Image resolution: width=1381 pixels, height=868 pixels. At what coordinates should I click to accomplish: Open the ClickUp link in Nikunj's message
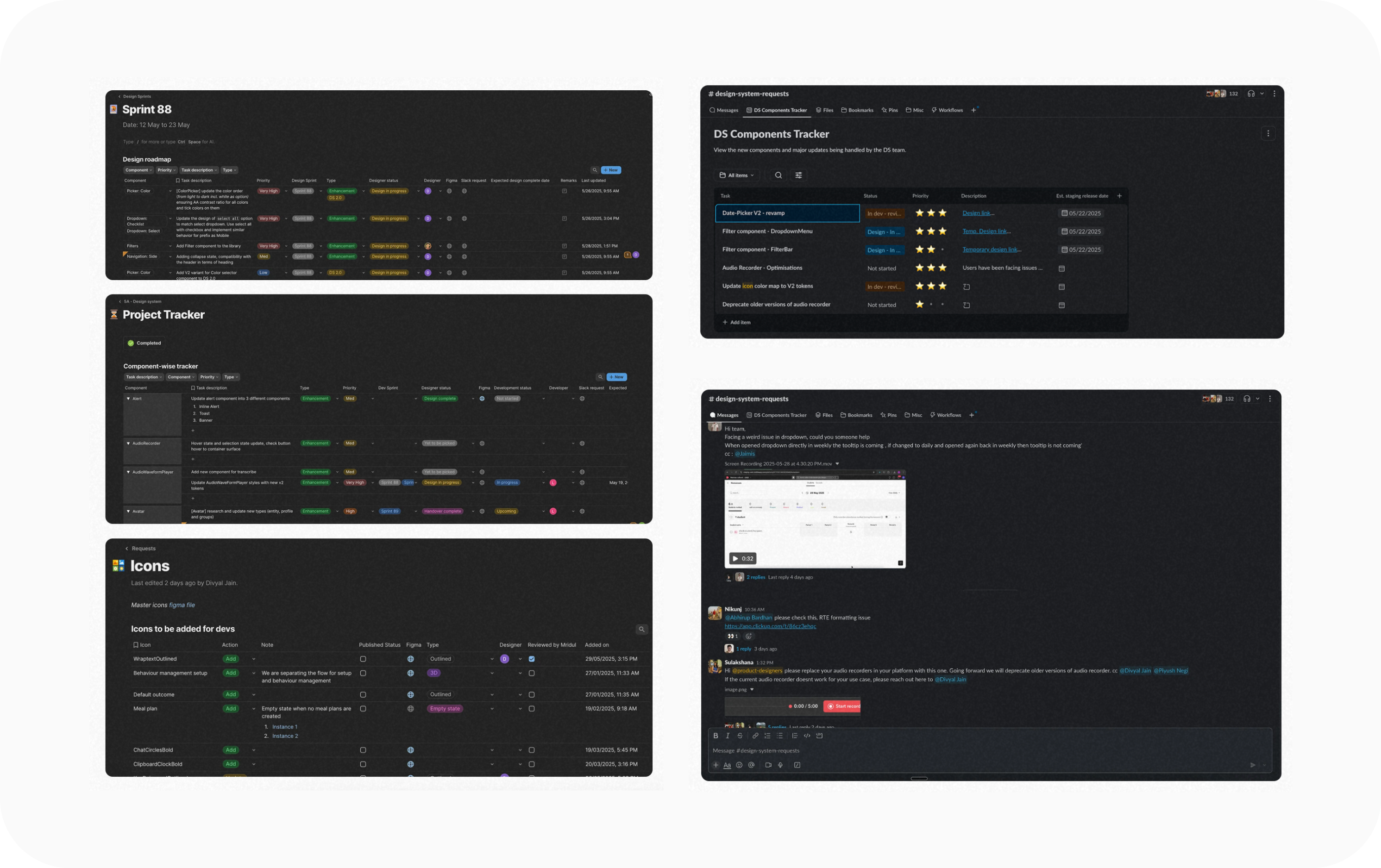tap(770, 626)
